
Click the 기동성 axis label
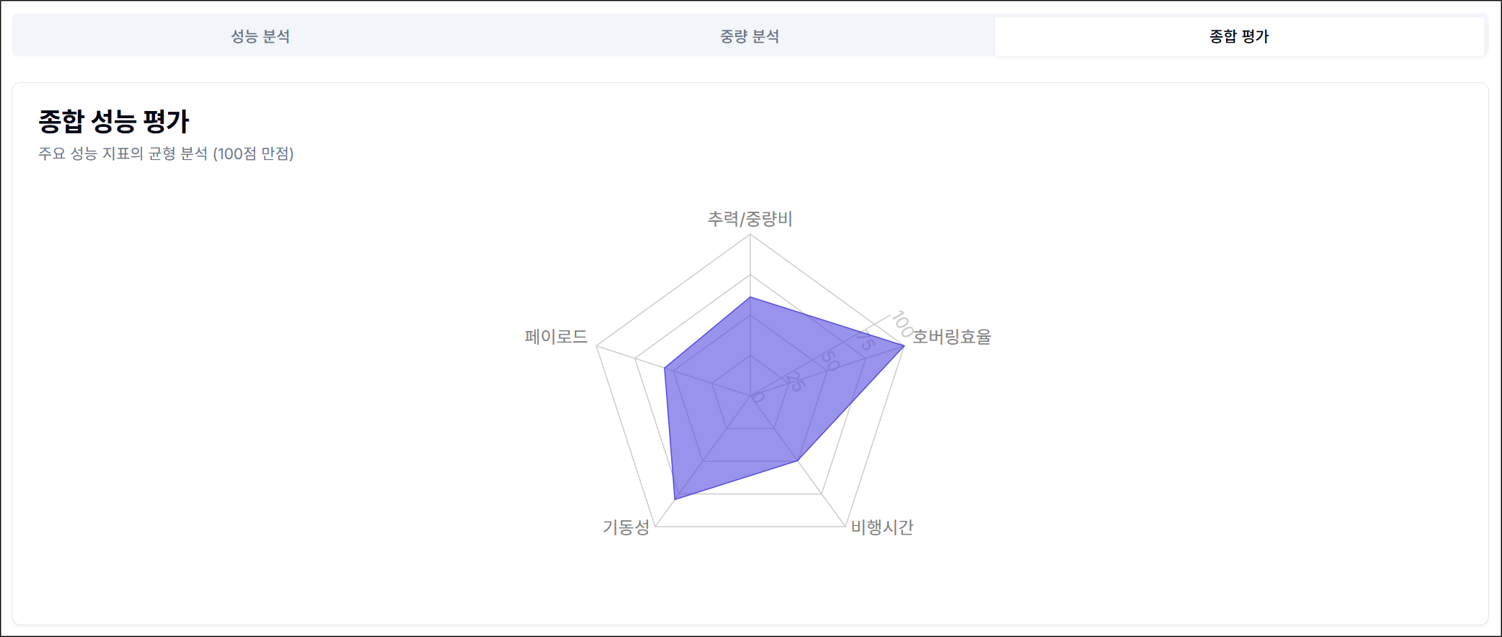tap(626, 528)
